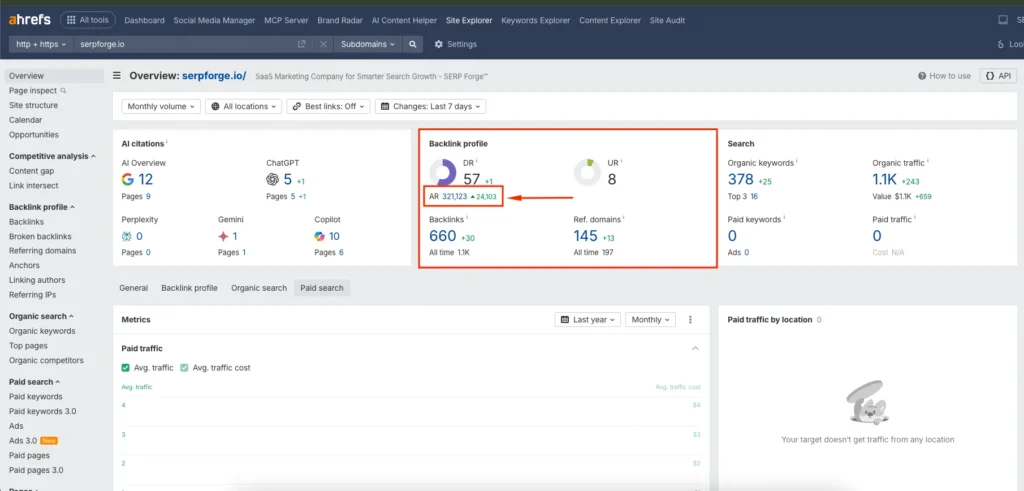The height and width of the screenshot is (491, 1024).
Task: Uncheck the Avg. traffic checkbox
Action: click(x=126, y=368)
